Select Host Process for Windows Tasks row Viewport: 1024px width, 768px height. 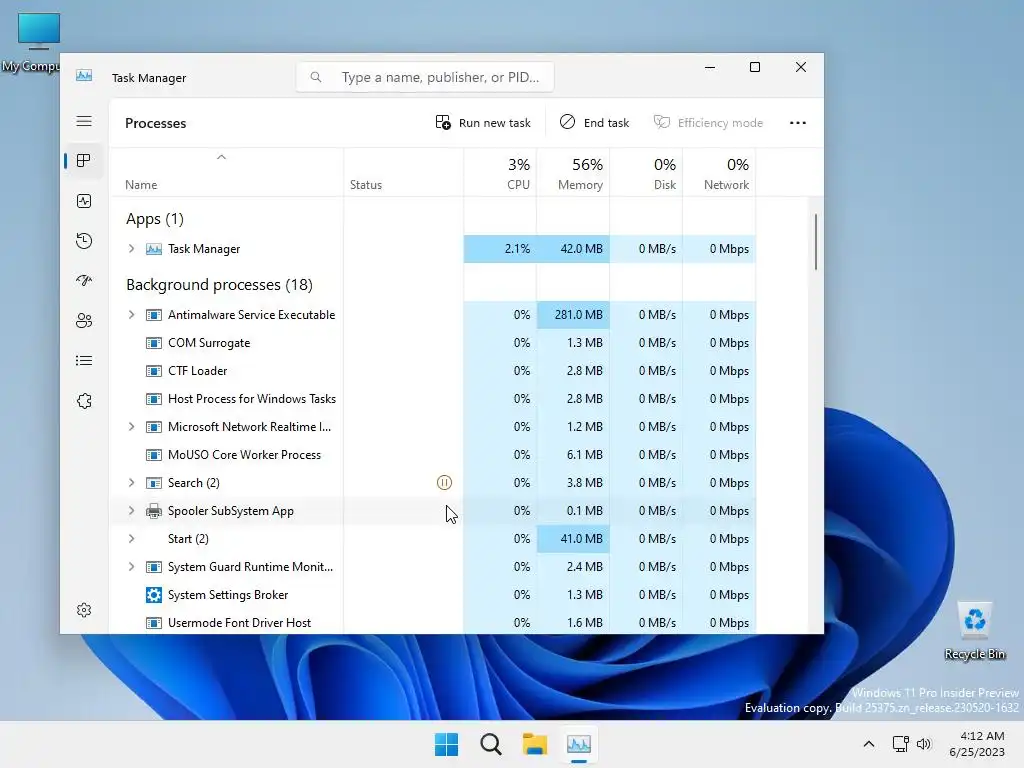(x=434, y=399)
